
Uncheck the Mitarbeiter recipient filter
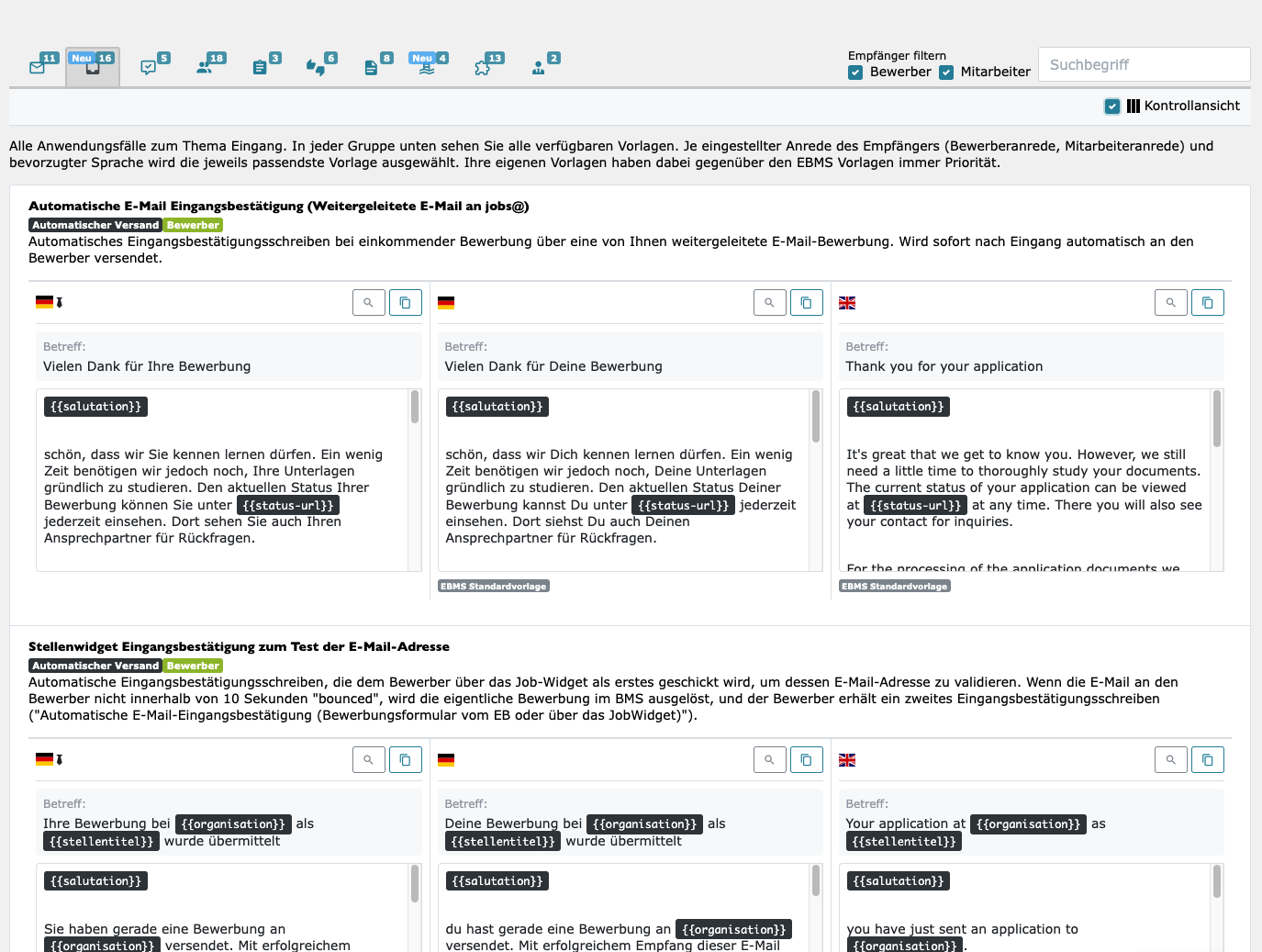[x=946, y=73]
